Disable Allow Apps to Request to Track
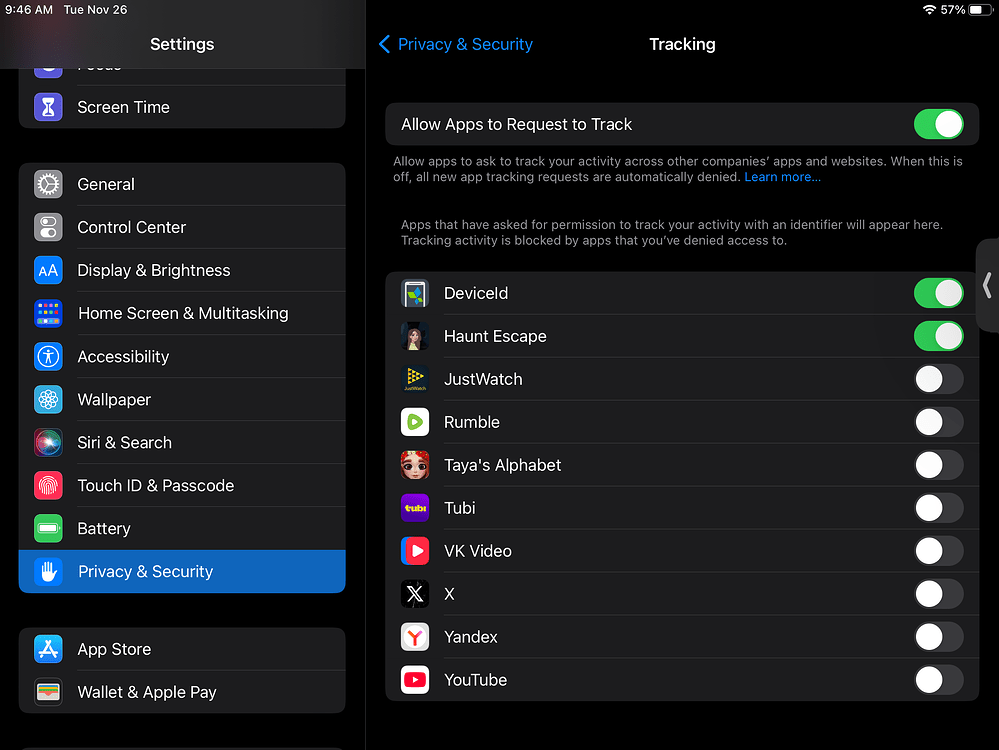 pyautogui.click(x=938, y=124)
